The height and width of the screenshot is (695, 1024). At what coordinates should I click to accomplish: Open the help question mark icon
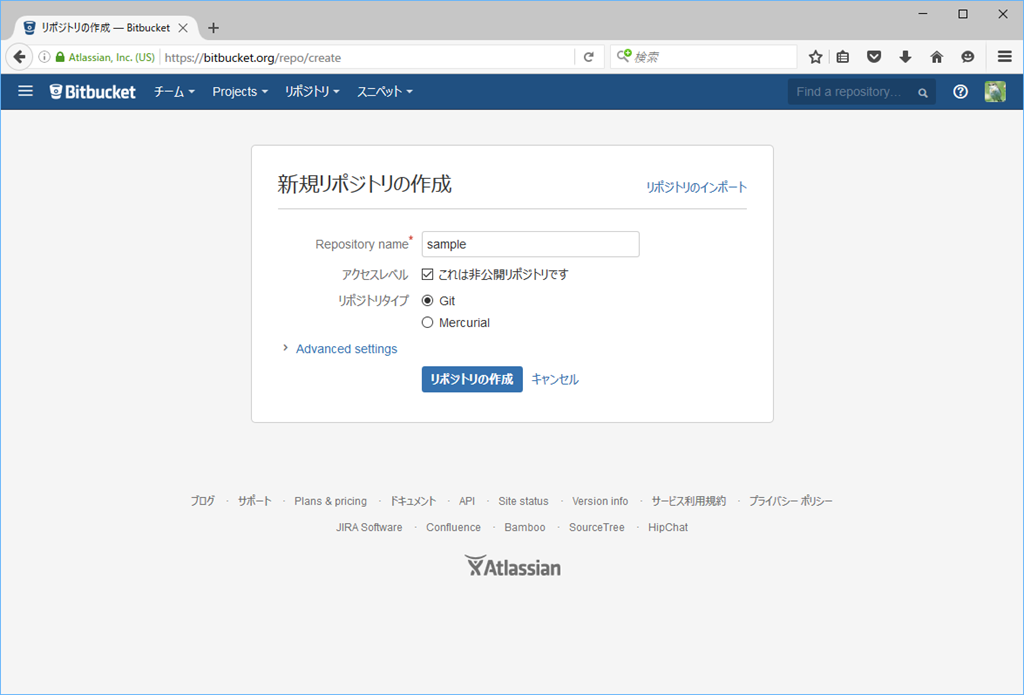960,92
